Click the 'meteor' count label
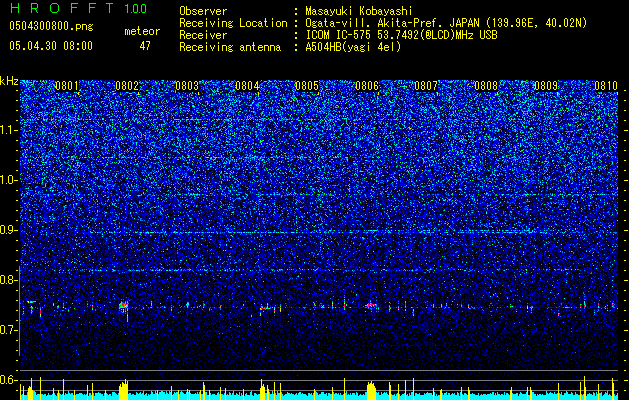The image size is (629, 400). [142, 31]
